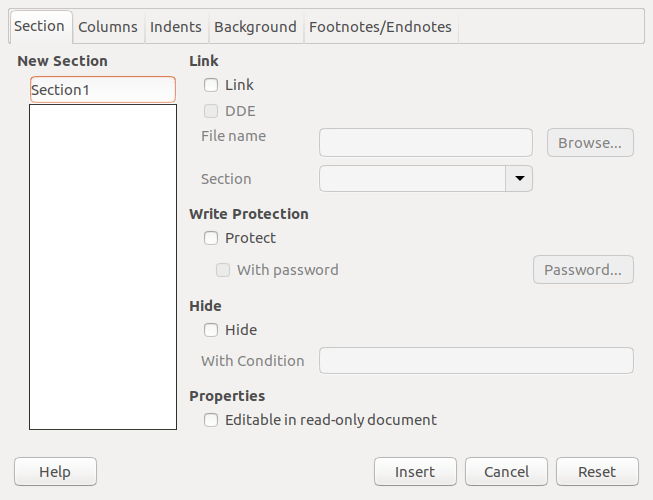Screen dimensions: 653x500
Task: Open Help for this dialog
Action: click(x=55, y=472)
